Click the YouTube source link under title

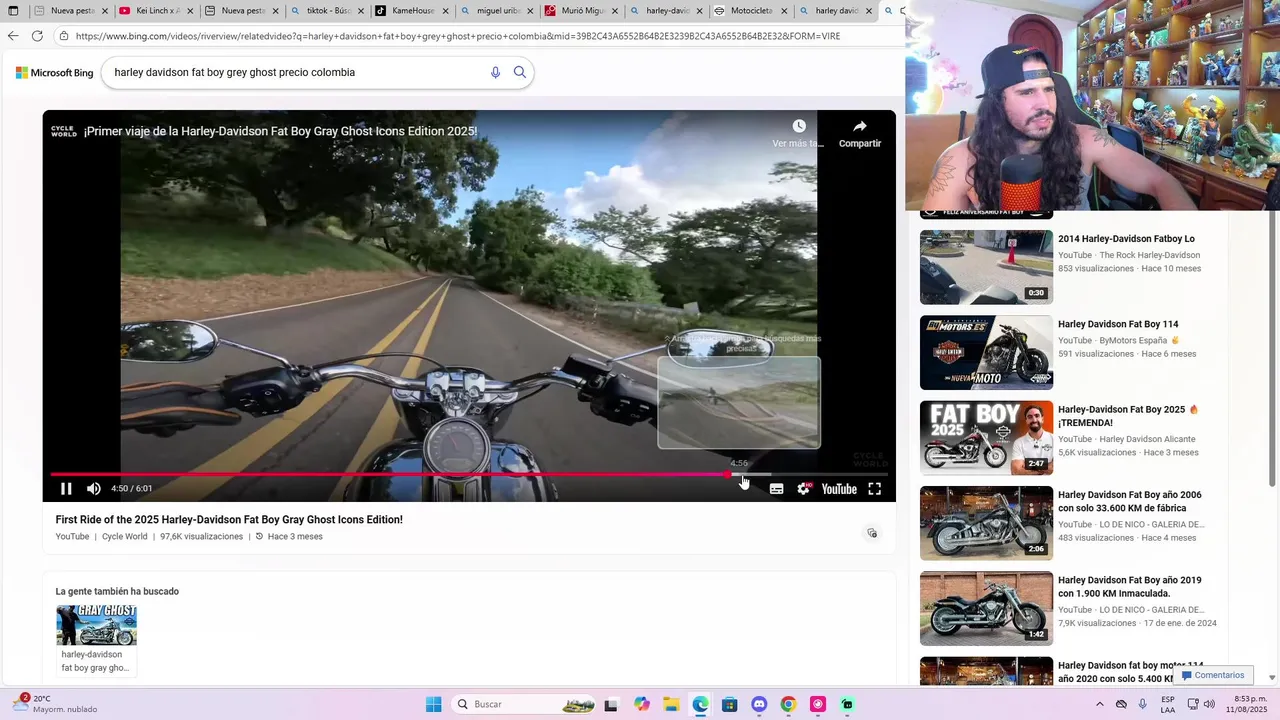pos(72,537)
